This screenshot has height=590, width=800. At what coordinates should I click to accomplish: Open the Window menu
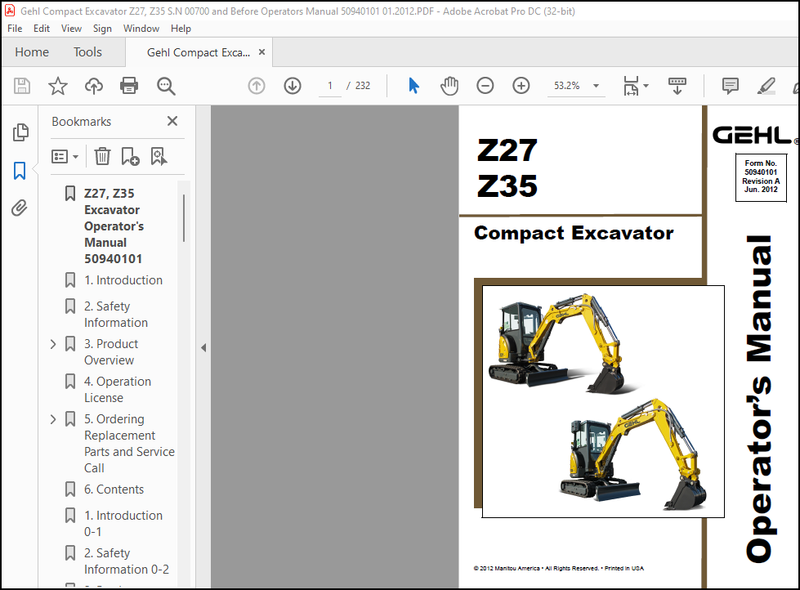[141, 28]
